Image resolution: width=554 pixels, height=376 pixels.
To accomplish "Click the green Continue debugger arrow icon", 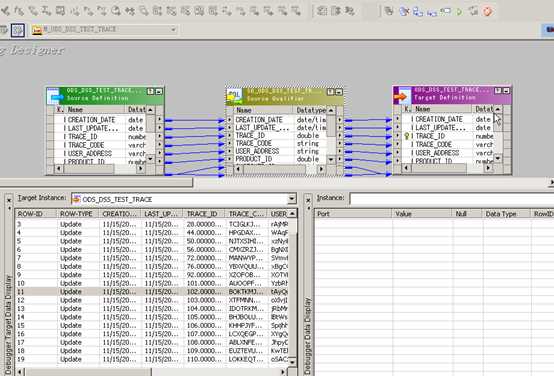I will point(459,12).
